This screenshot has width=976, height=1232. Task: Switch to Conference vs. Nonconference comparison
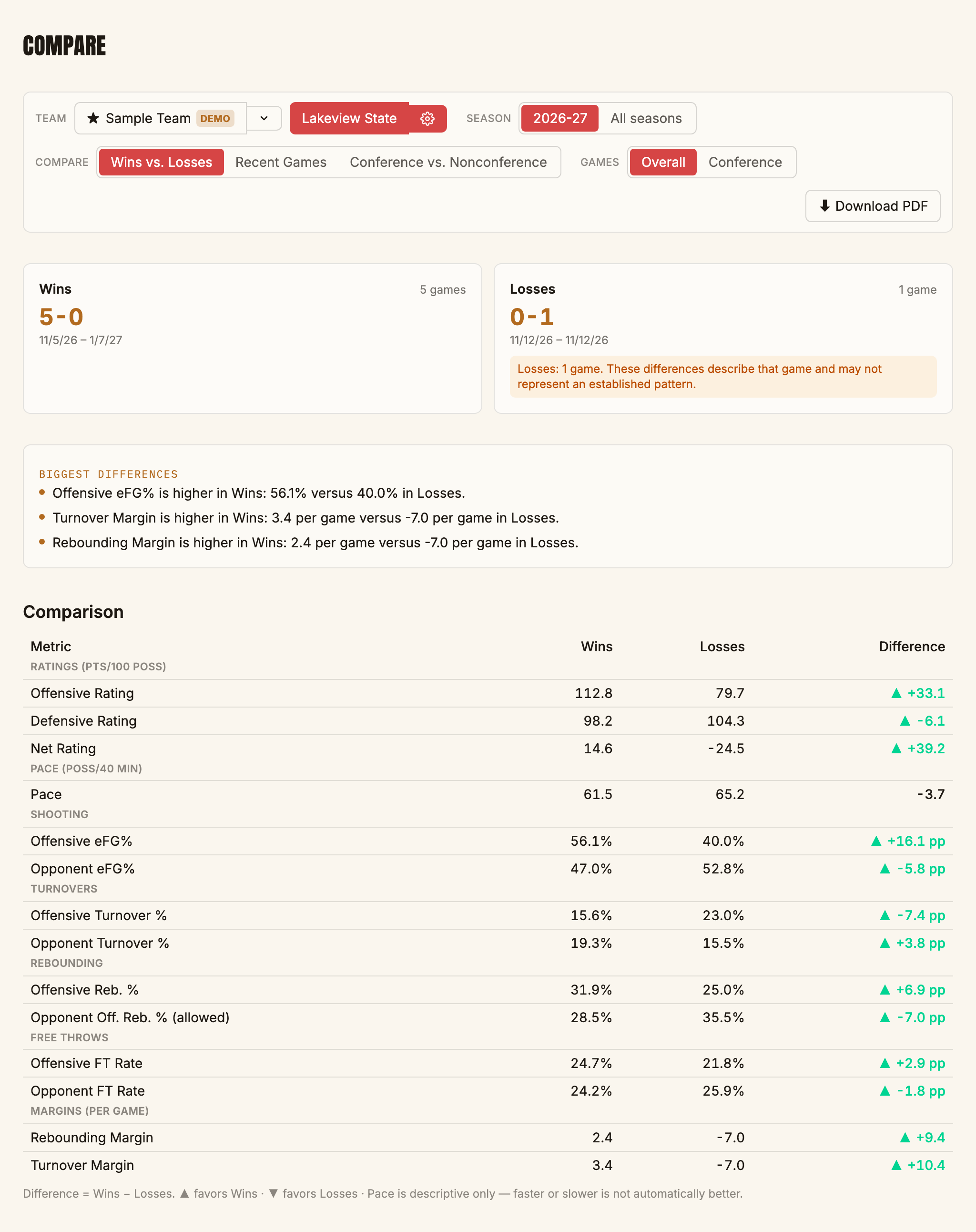pyautogui.click(x=448, y=162)
